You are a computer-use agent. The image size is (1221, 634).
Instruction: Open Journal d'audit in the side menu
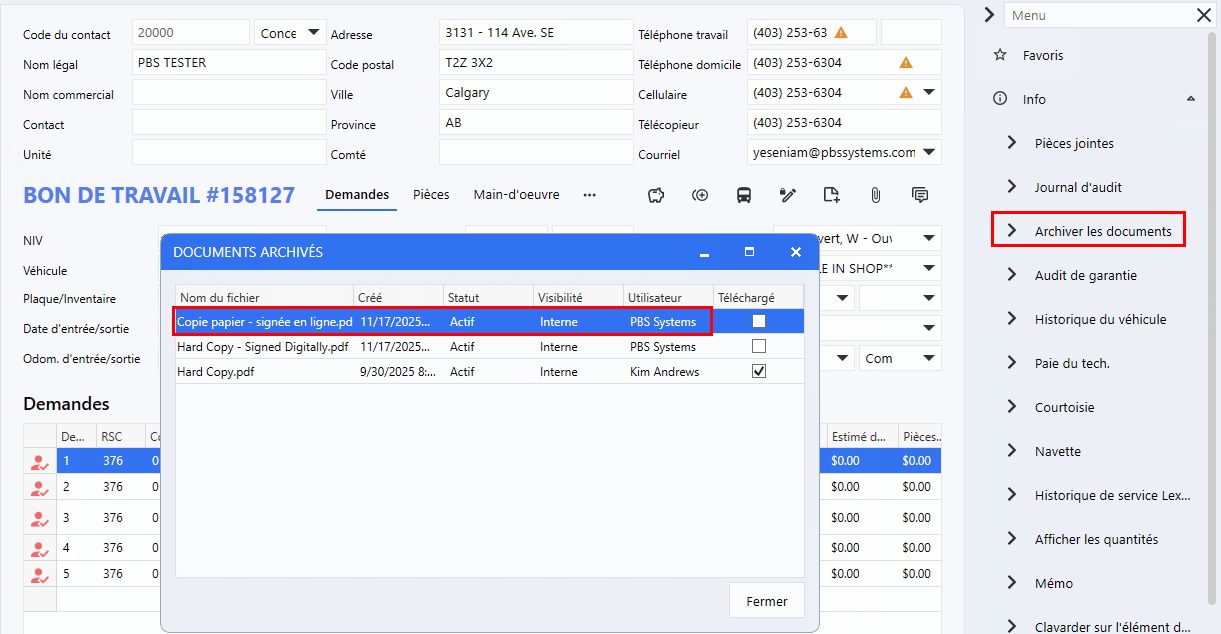pyautogui.click(x=1079, y=187)
